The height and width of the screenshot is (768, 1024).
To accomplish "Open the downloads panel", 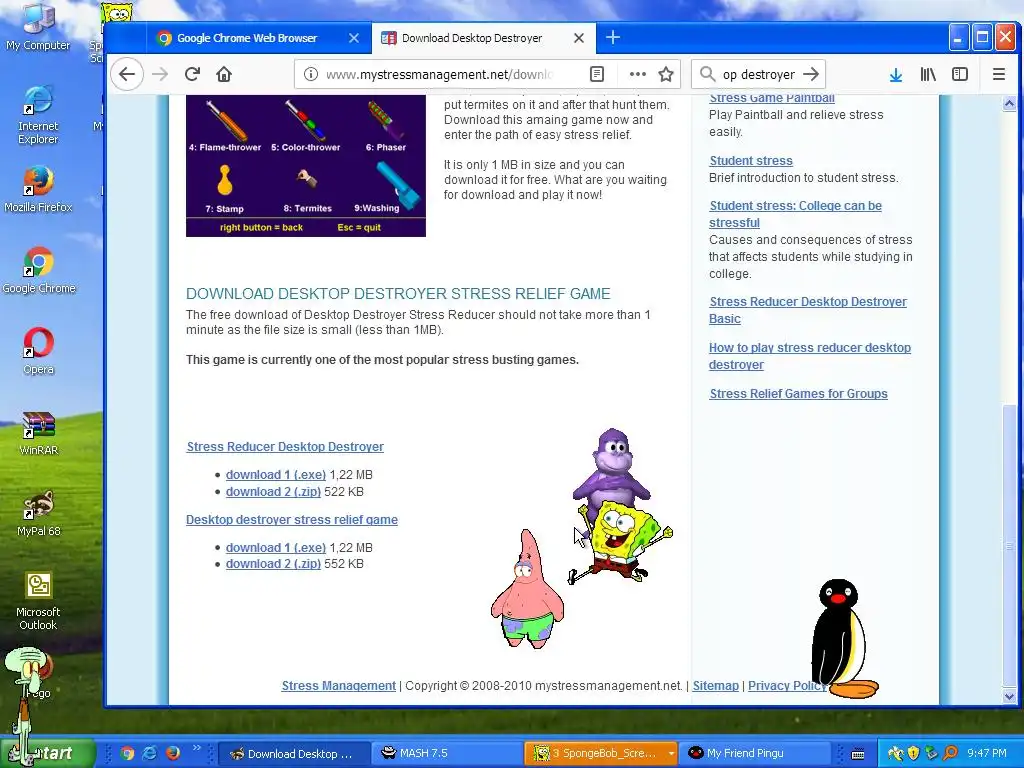I will (896, 75).
